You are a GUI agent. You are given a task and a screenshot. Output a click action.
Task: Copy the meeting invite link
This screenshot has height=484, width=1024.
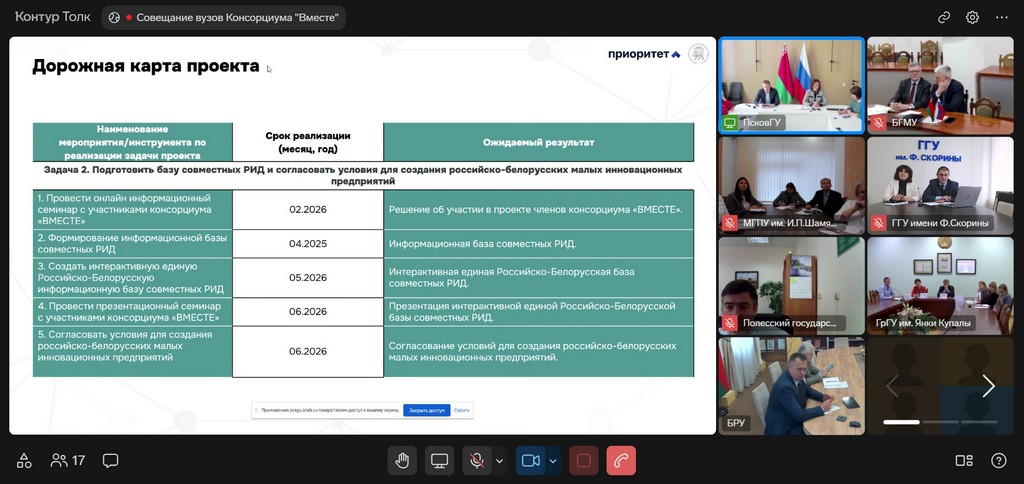coord(944,17)
